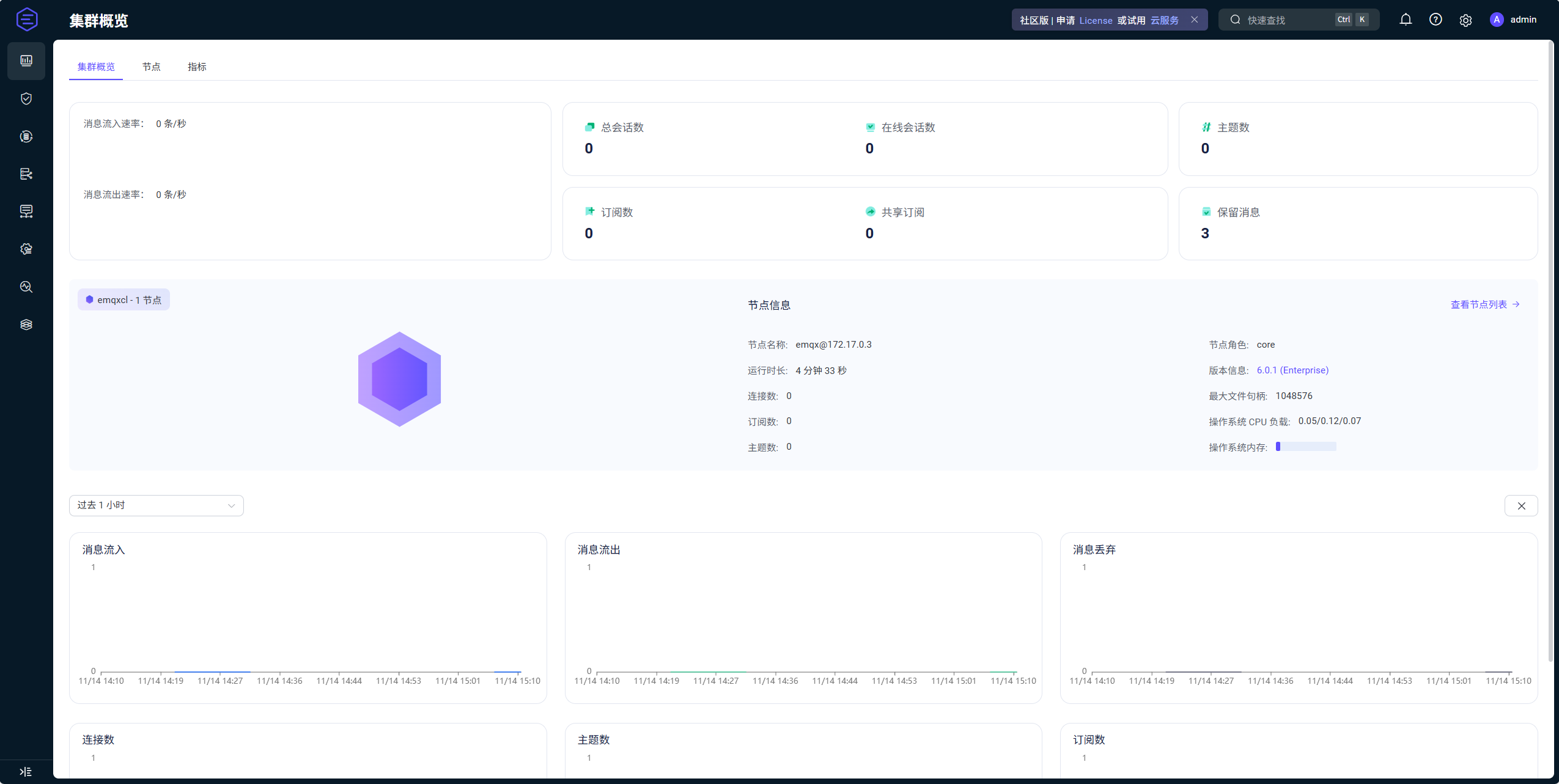Dismiss the community edition banner
The width and height of the screenshot is (1559, 784).
click(x=1194, y=20)
